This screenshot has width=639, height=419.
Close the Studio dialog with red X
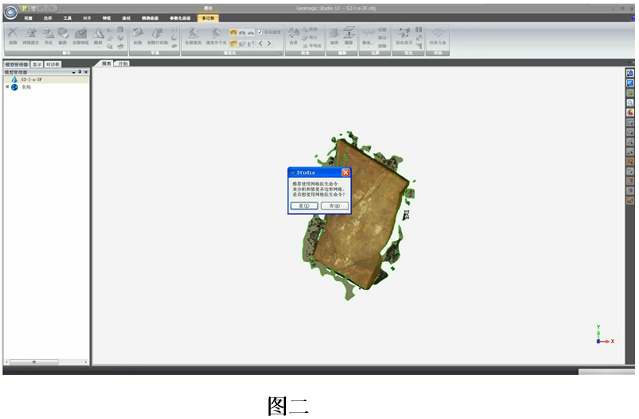(345, 172)
